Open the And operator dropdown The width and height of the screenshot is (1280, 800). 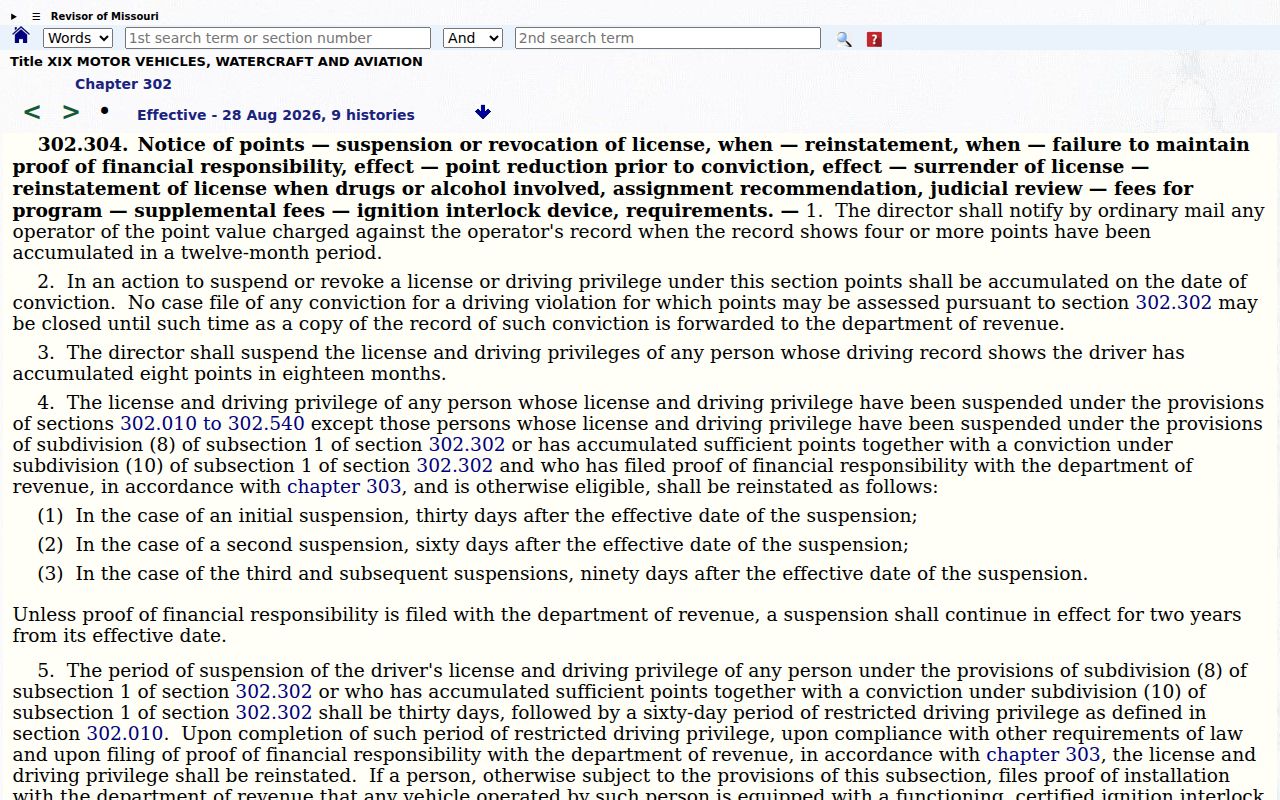[x=473, y=38]
